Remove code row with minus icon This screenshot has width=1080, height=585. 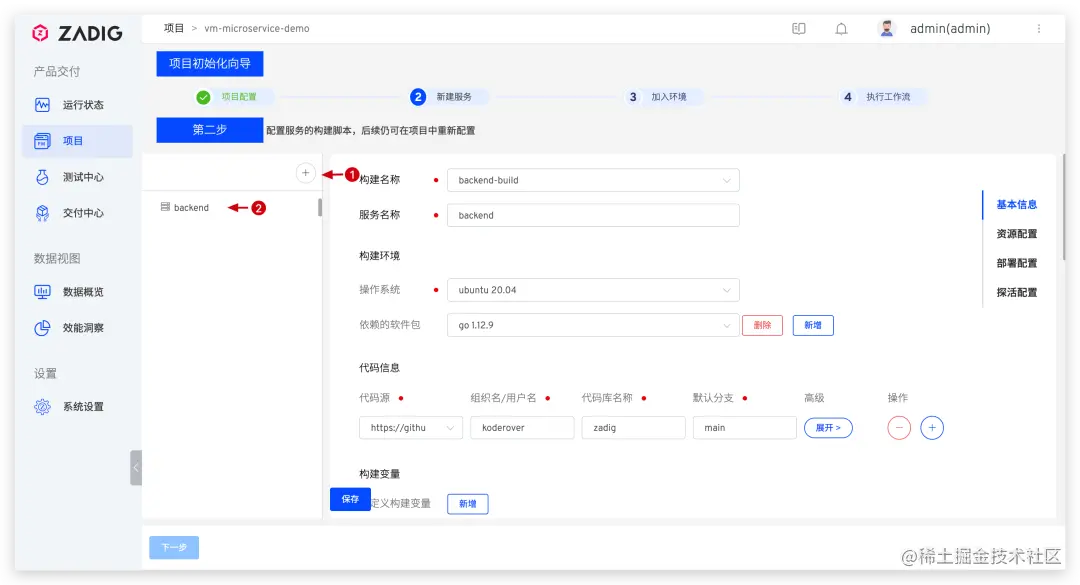click(899, 428)
